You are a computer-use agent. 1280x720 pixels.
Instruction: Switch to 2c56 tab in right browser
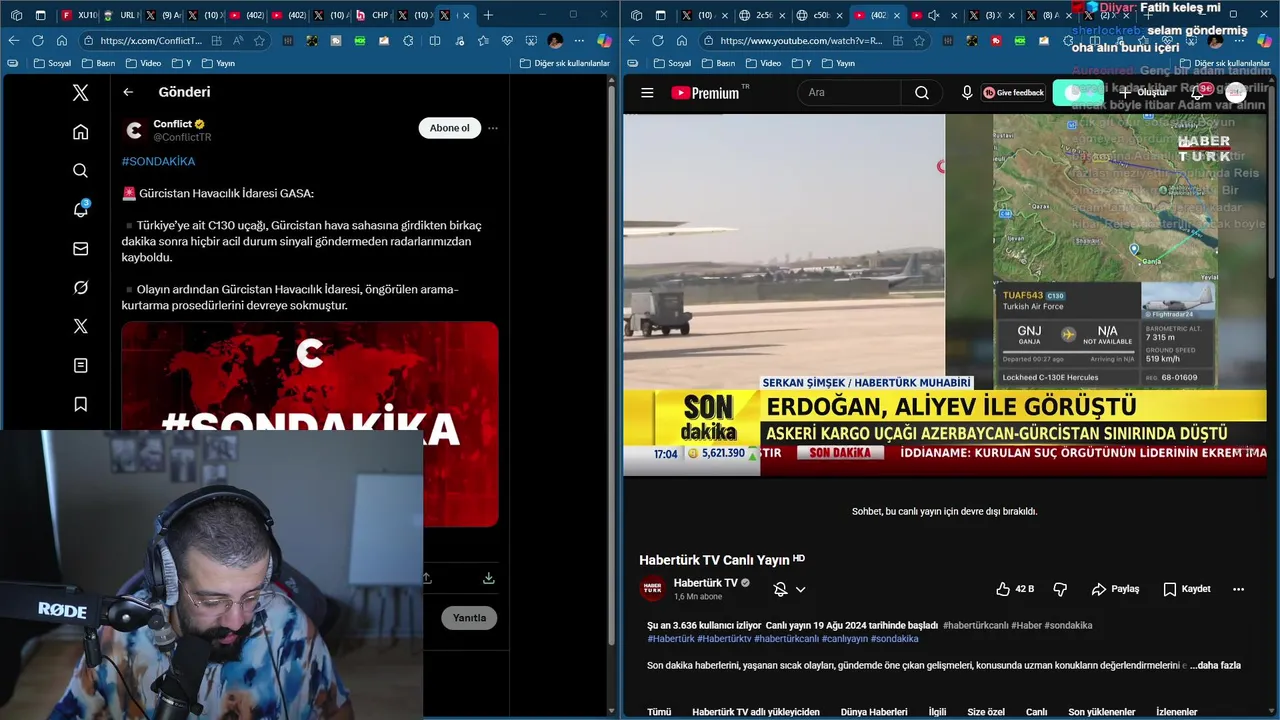click(759, 15)
